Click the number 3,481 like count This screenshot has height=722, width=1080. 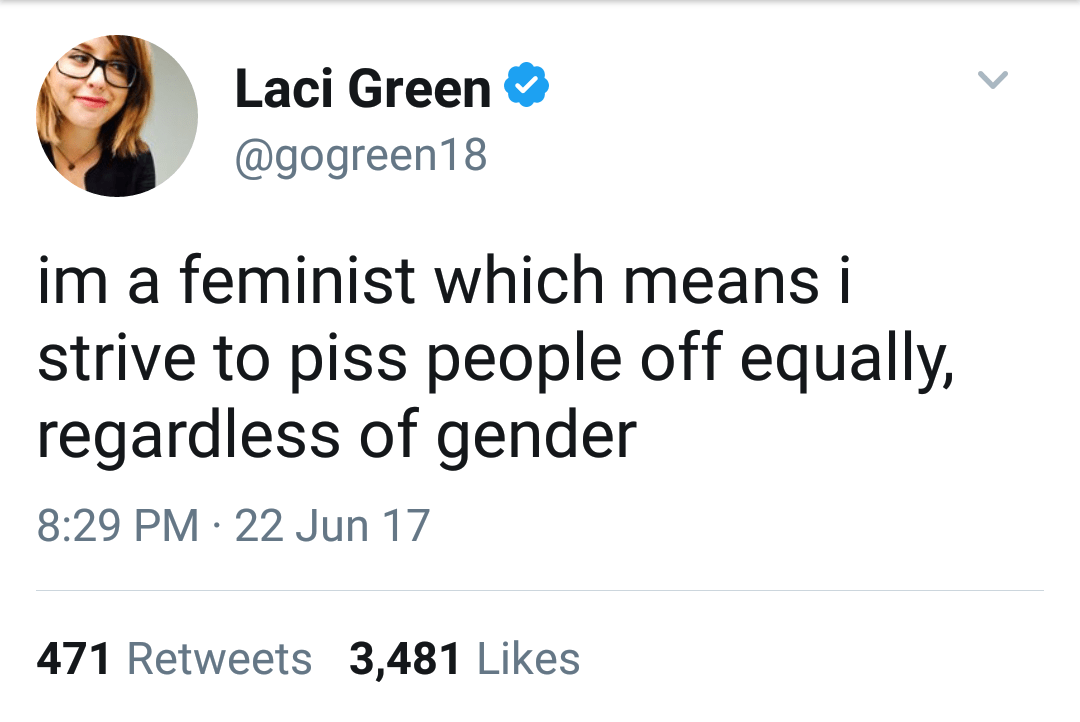click(405, 659)
